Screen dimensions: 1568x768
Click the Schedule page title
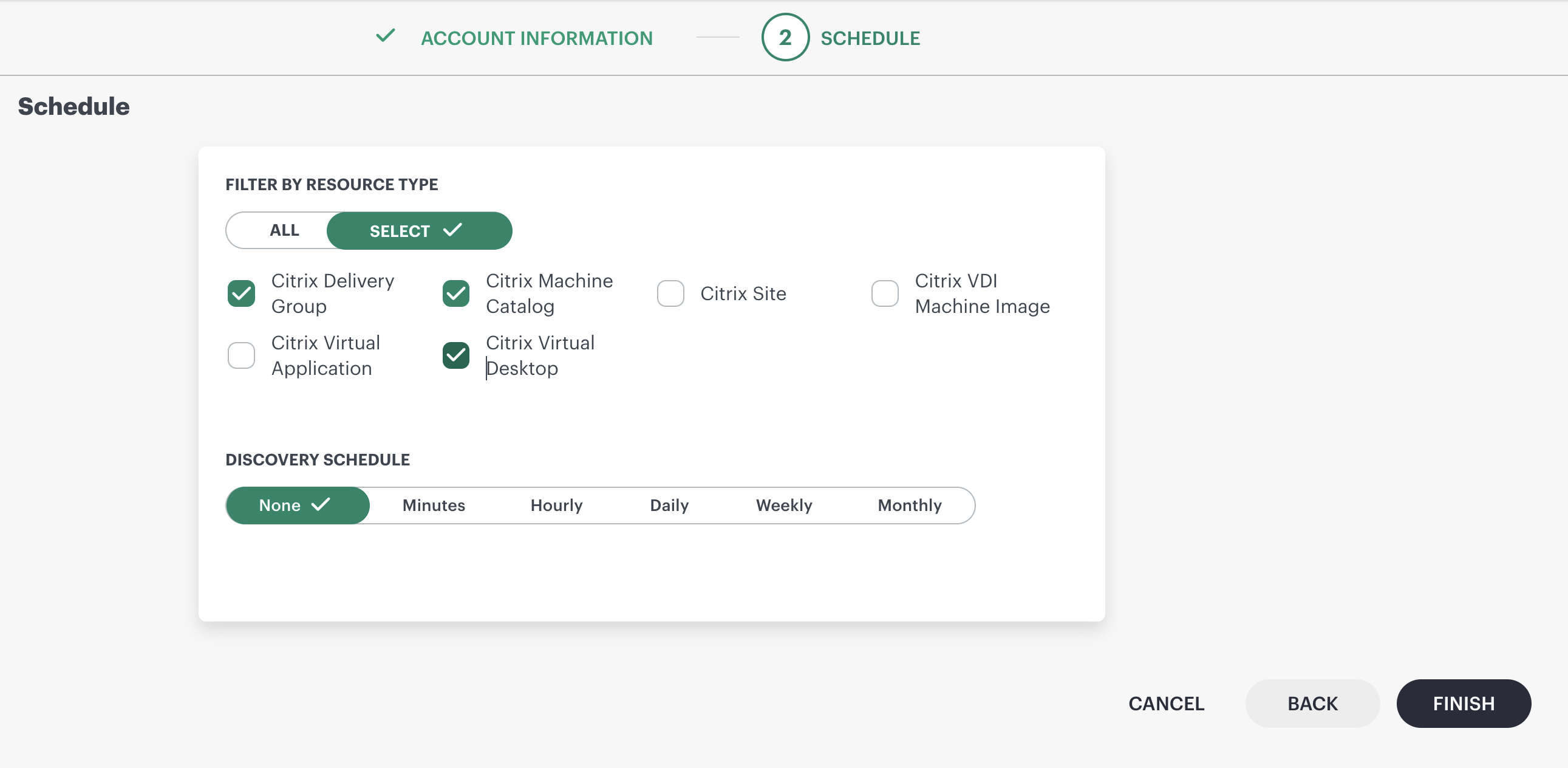coord(73,106)
